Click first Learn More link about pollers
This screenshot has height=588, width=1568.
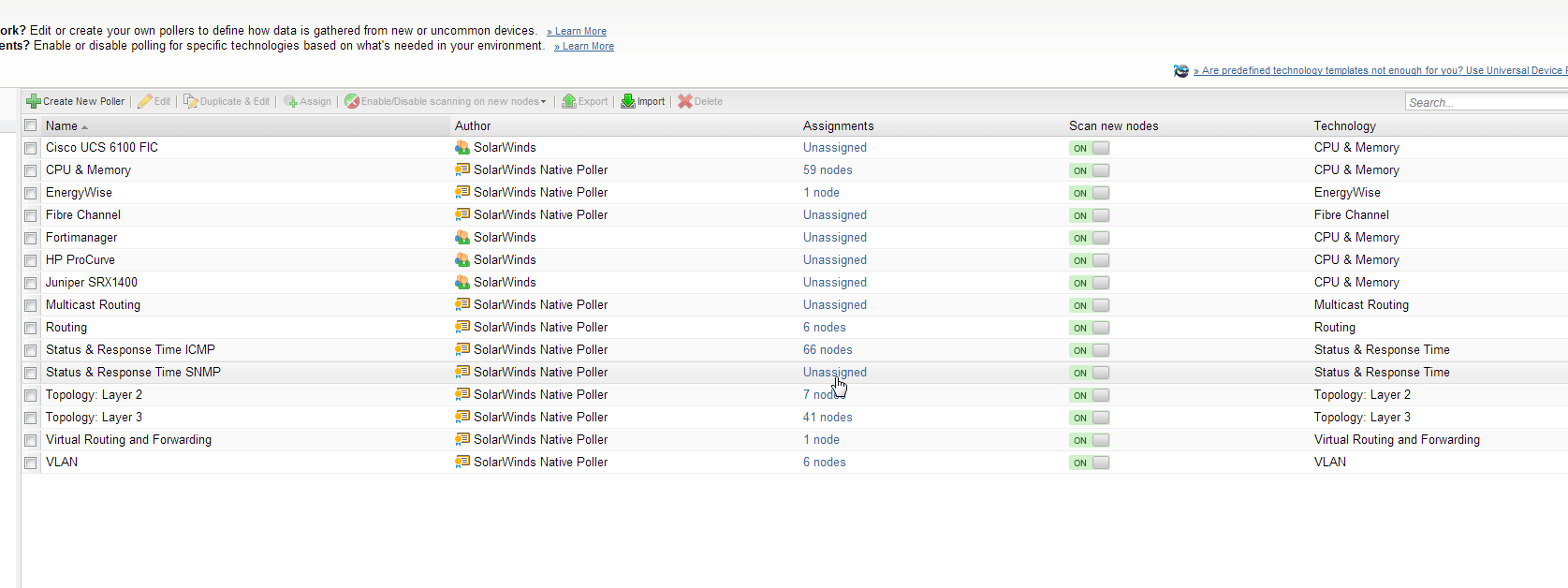tap(577, 31)
